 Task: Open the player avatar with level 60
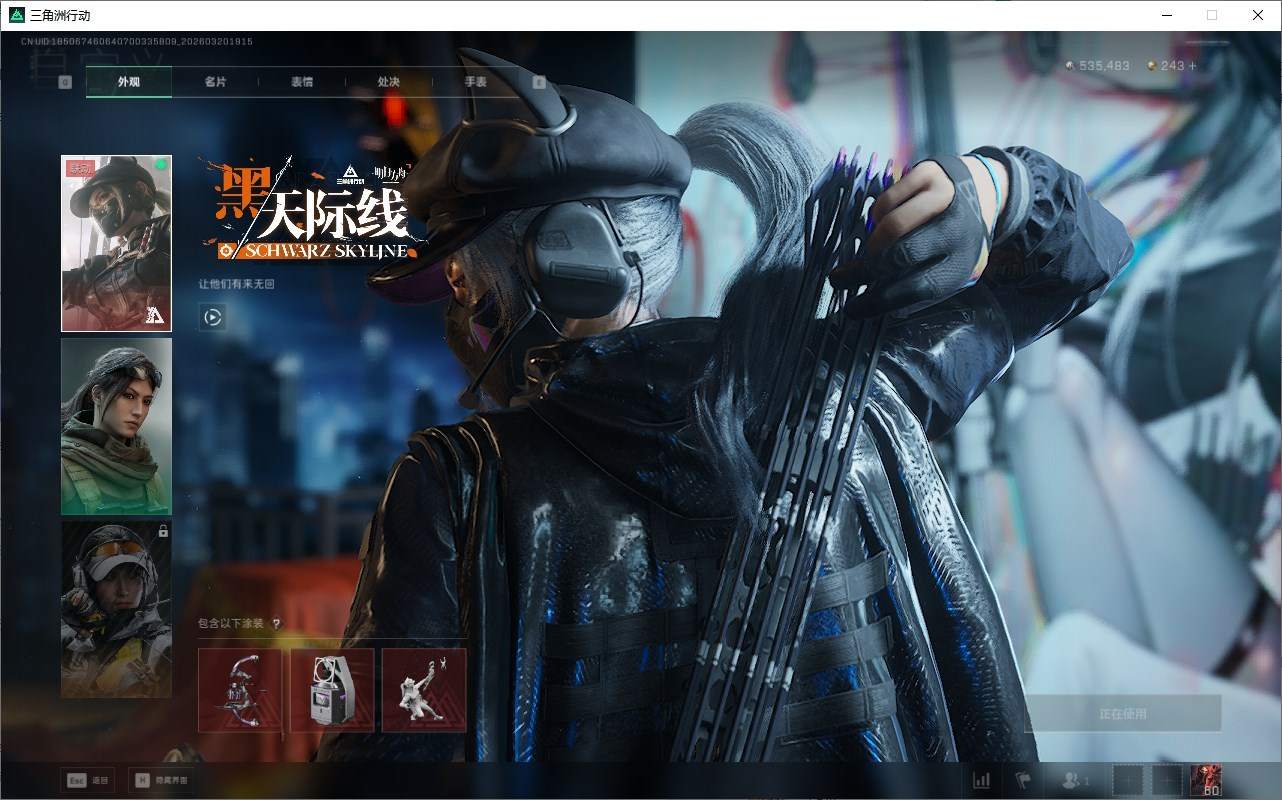1206,780
